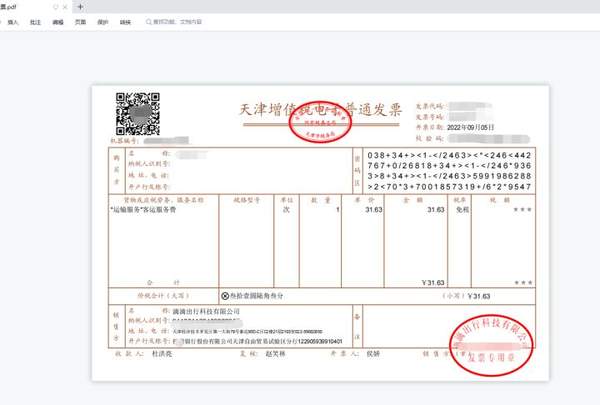The height and width of the screenshot is (405, 600).
Task: Click the invoice date 2022年09月05日
Action: click(x=470, y=127)
